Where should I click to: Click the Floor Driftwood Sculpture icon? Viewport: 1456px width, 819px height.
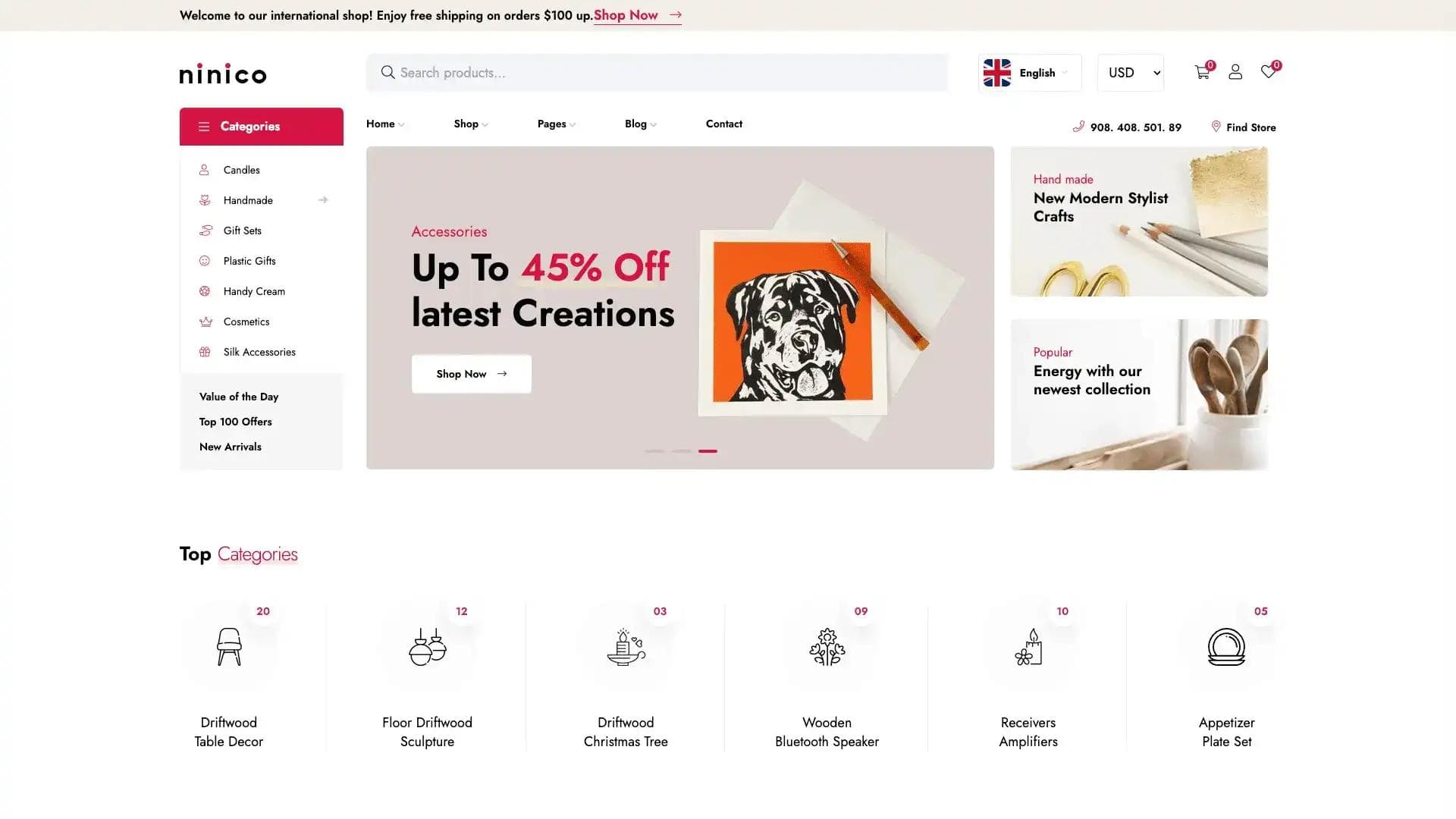coord(427,647)
